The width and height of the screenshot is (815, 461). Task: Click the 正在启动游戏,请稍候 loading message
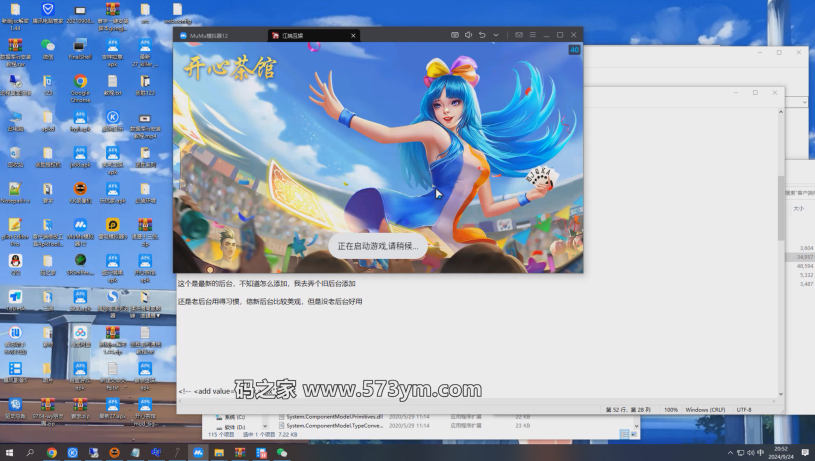click(x=378, y=246)
